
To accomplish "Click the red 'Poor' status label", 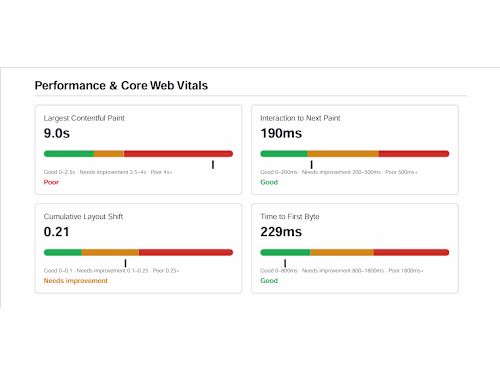I will [51, 182].
